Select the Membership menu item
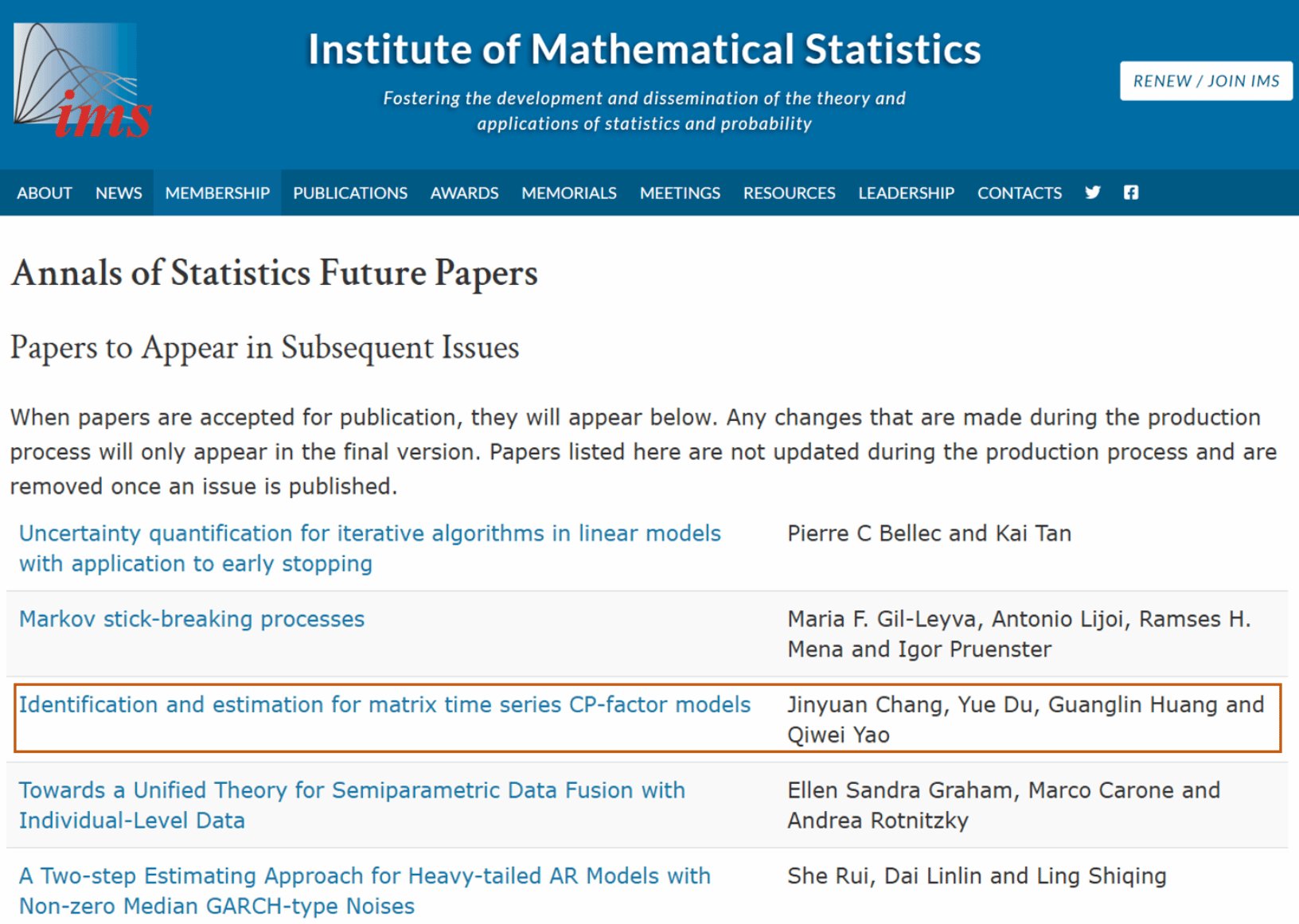The width and height of the screenshot is (1299, 924). coord(217,193)
